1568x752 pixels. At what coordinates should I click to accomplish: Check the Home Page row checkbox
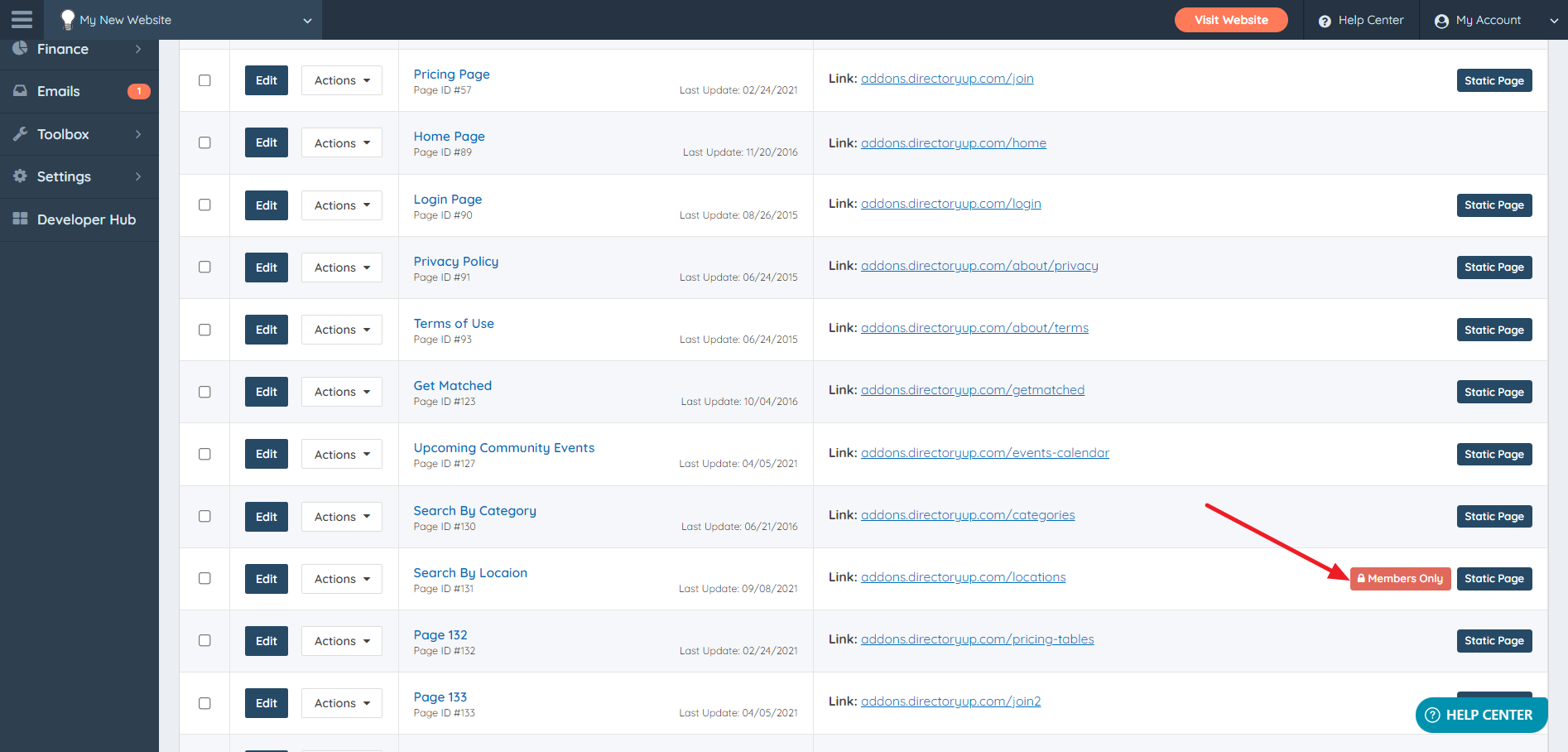204,142
